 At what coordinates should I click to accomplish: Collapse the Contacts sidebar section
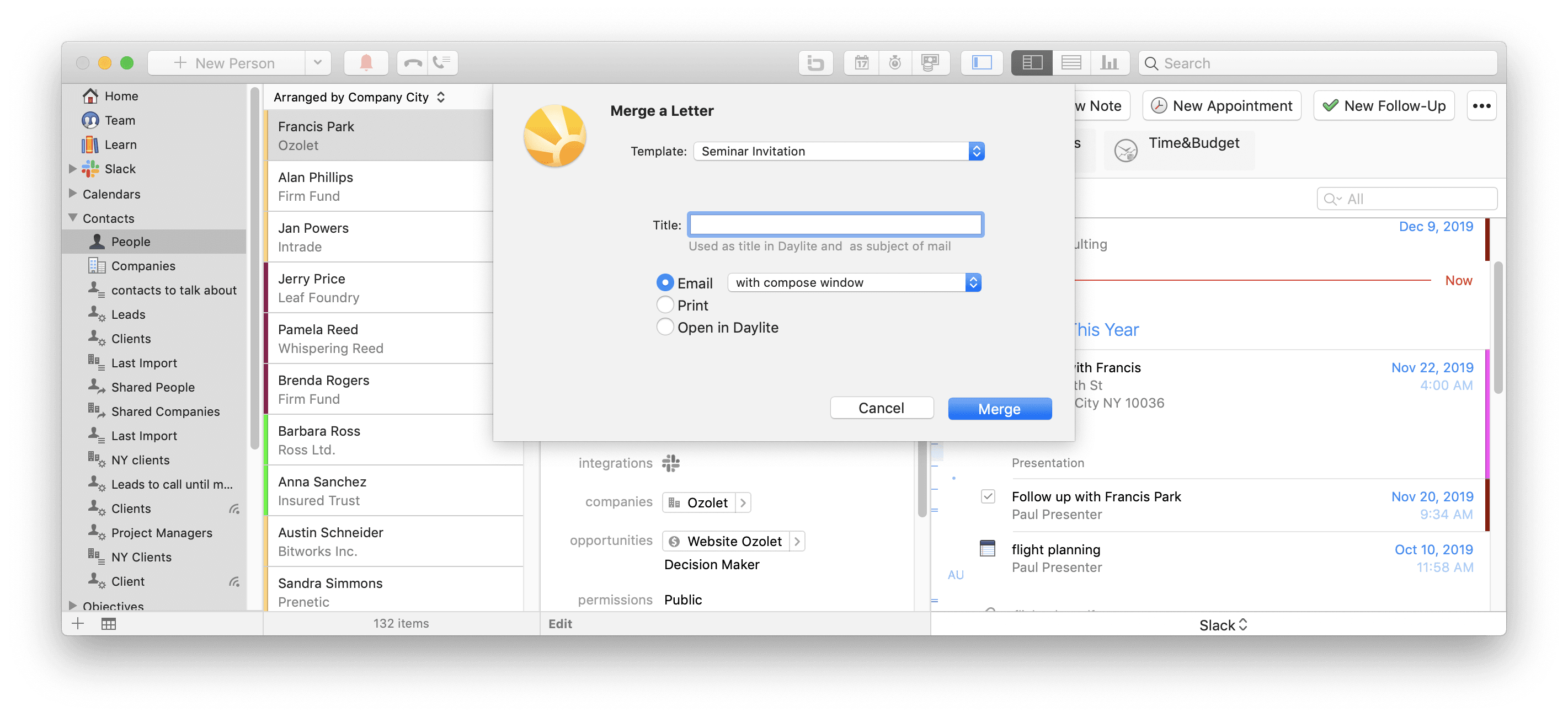click(x=72, y=218)
